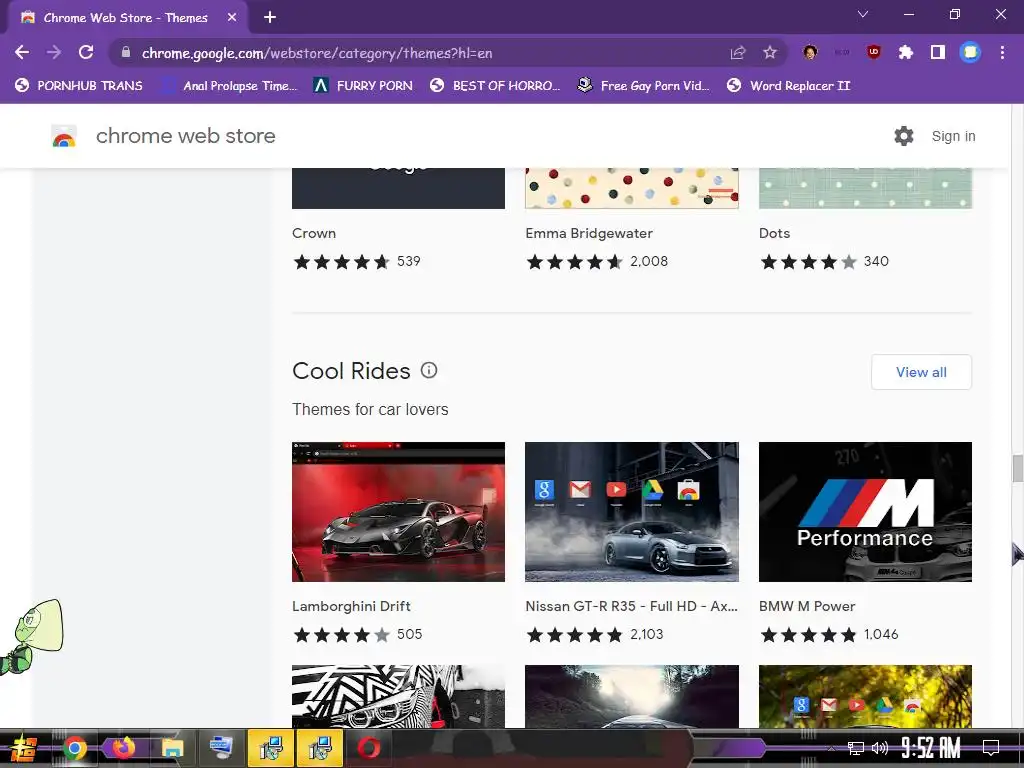Open the BEST OF HORRO... bookmark
This screenshot has width=1024, height=768.
(x=495, y=86)
